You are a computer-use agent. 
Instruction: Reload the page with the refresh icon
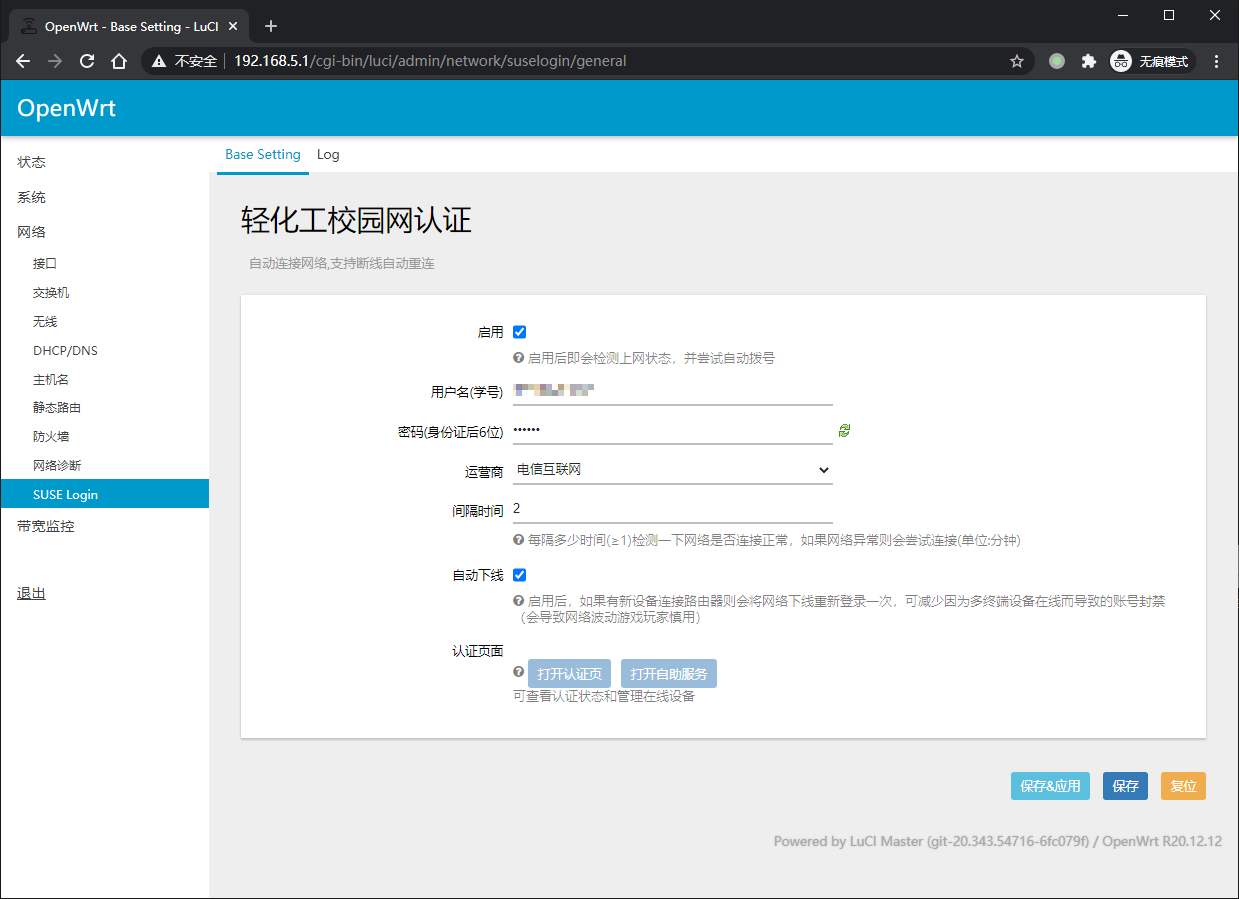click(x=87, y=61)
